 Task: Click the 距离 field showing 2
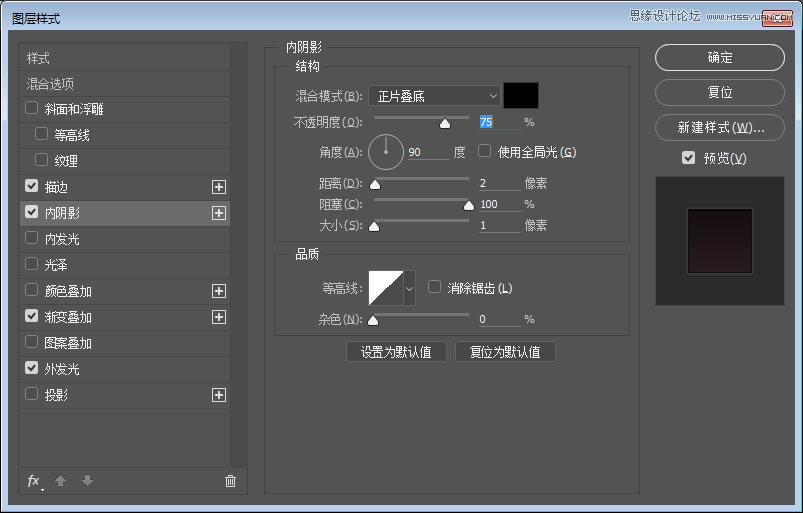coord(499,183)
